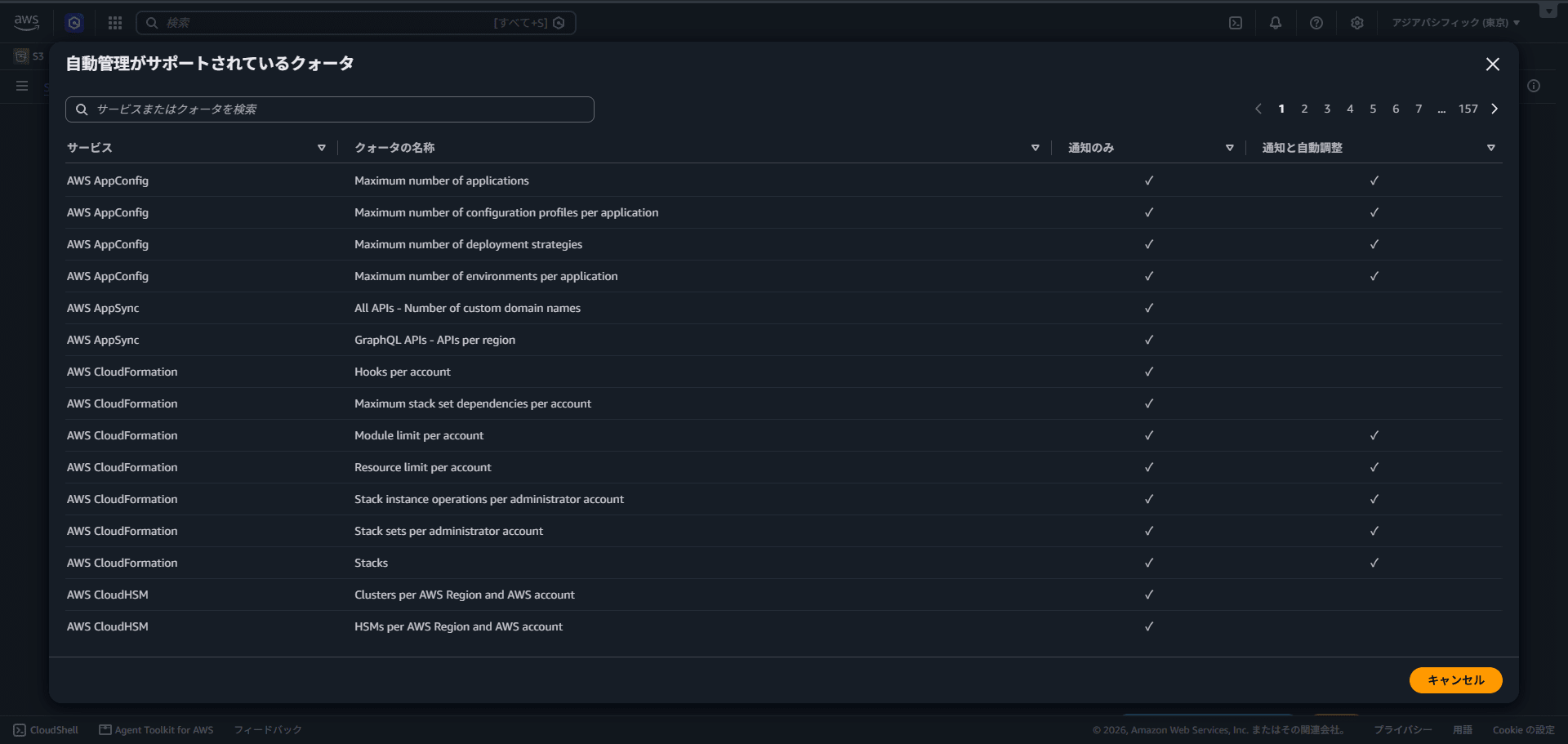Go to page 7 of quotas
Viewport: 1568px width, 744px height.
click(x=1419, y=109)
